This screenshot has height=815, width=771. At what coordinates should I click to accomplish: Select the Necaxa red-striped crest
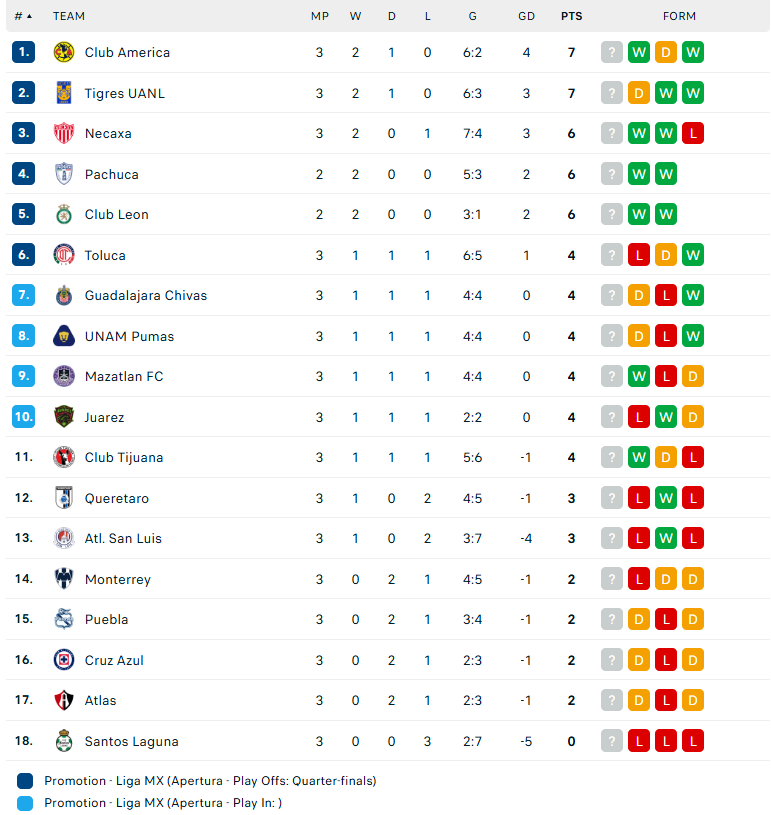click(x=64, y=134)
